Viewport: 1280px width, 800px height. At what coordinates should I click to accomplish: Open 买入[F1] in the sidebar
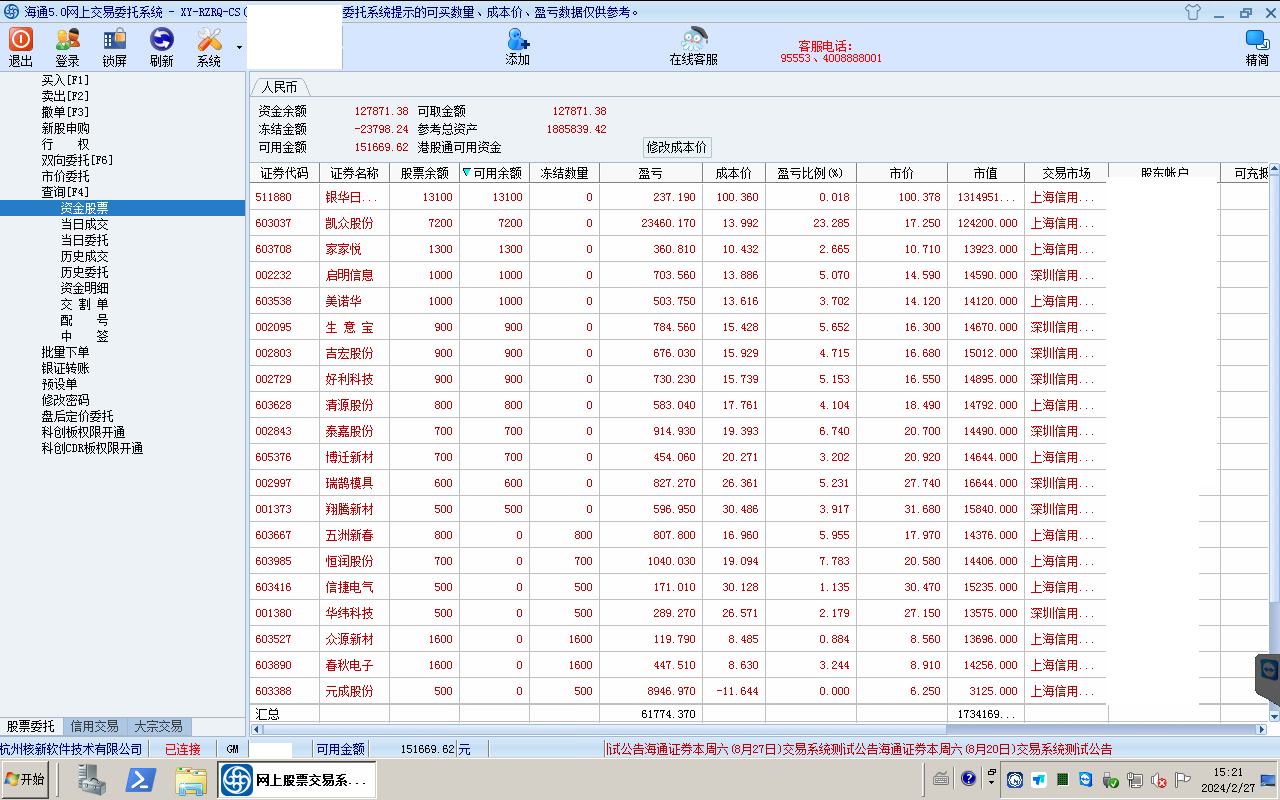click(x=65, y=80)
